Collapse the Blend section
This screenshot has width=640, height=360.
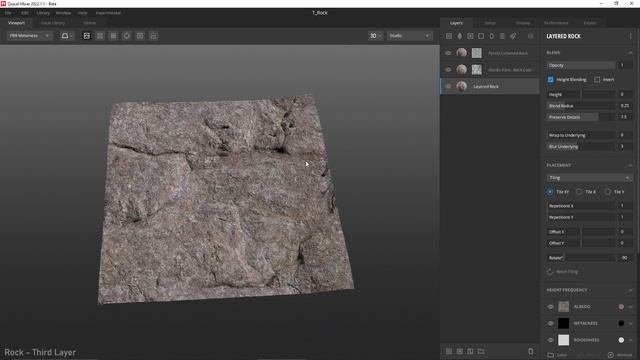631,53
